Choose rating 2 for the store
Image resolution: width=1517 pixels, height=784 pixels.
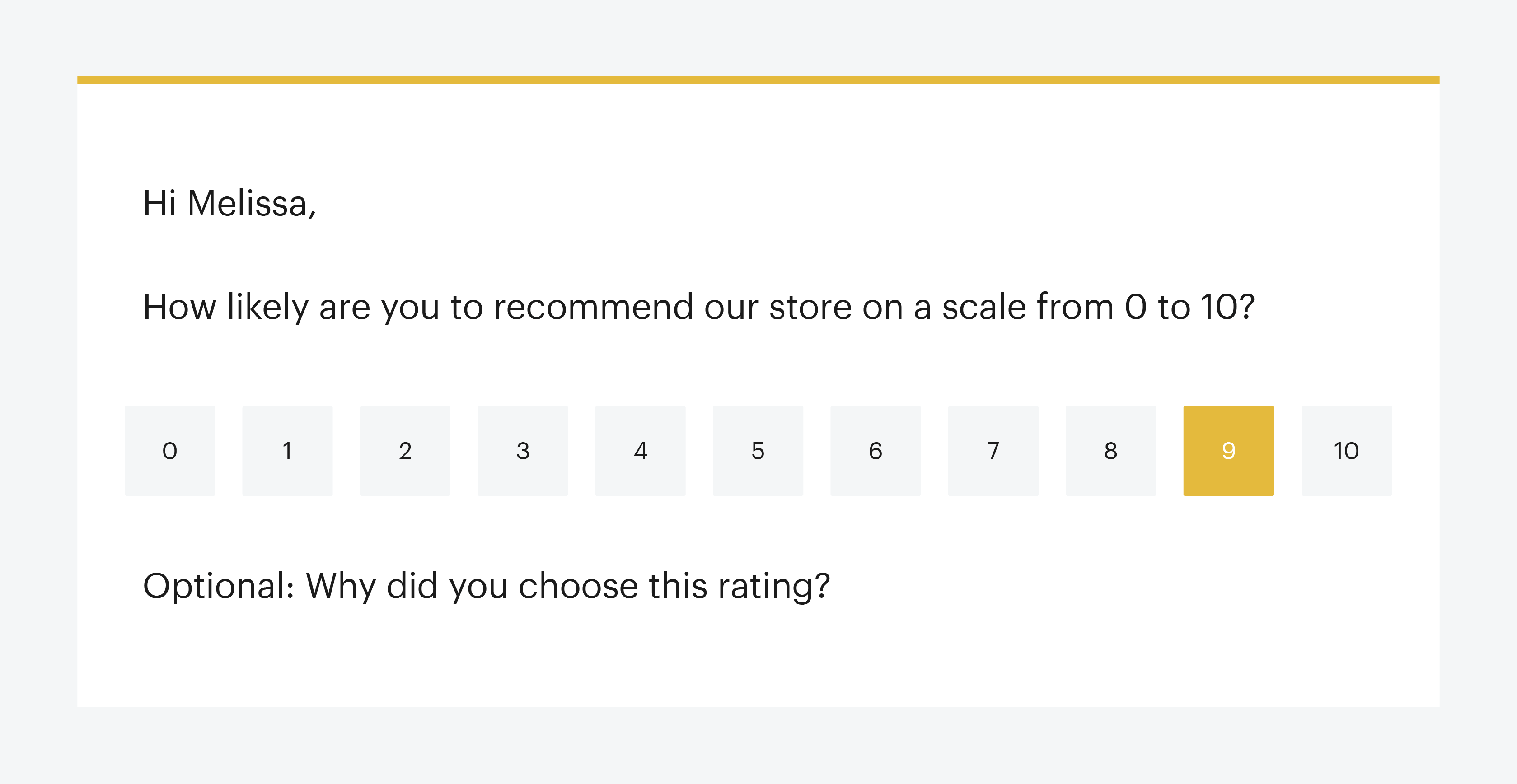coord(405,451)
